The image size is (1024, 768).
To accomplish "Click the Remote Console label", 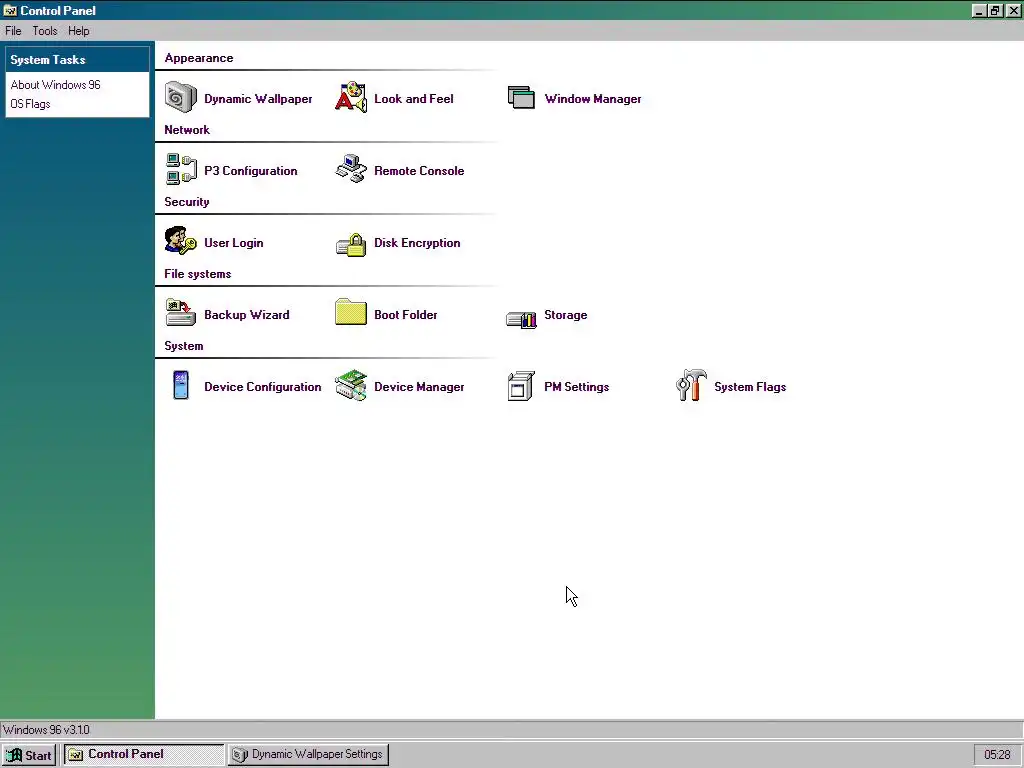I will pos(419,170).
